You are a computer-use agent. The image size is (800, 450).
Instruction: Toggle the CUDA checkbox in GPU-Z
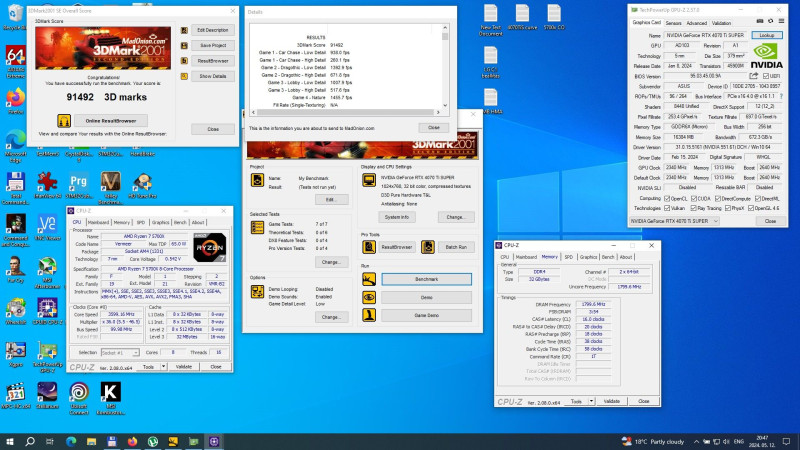693,198
